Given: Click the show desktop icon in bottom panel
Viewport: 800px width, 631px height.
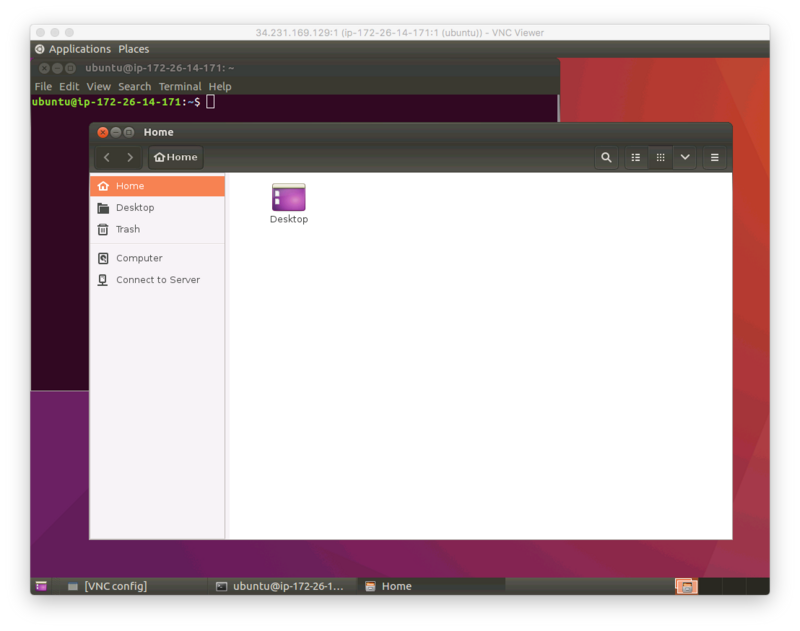Looking at the screenshot, I should tap(41, 586).
